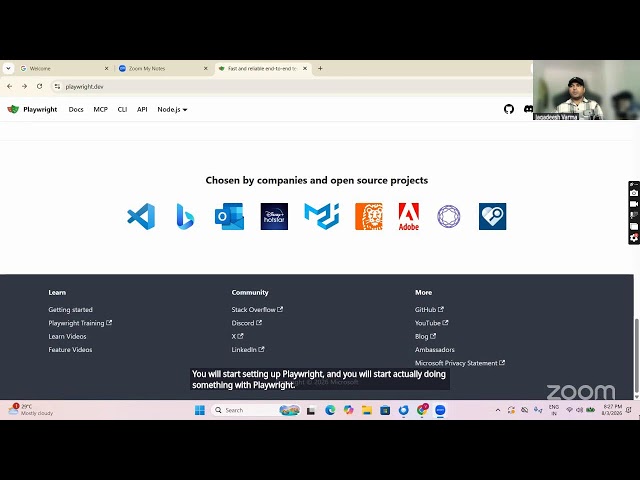Open the LinkedIn footer link

point(248,350)
